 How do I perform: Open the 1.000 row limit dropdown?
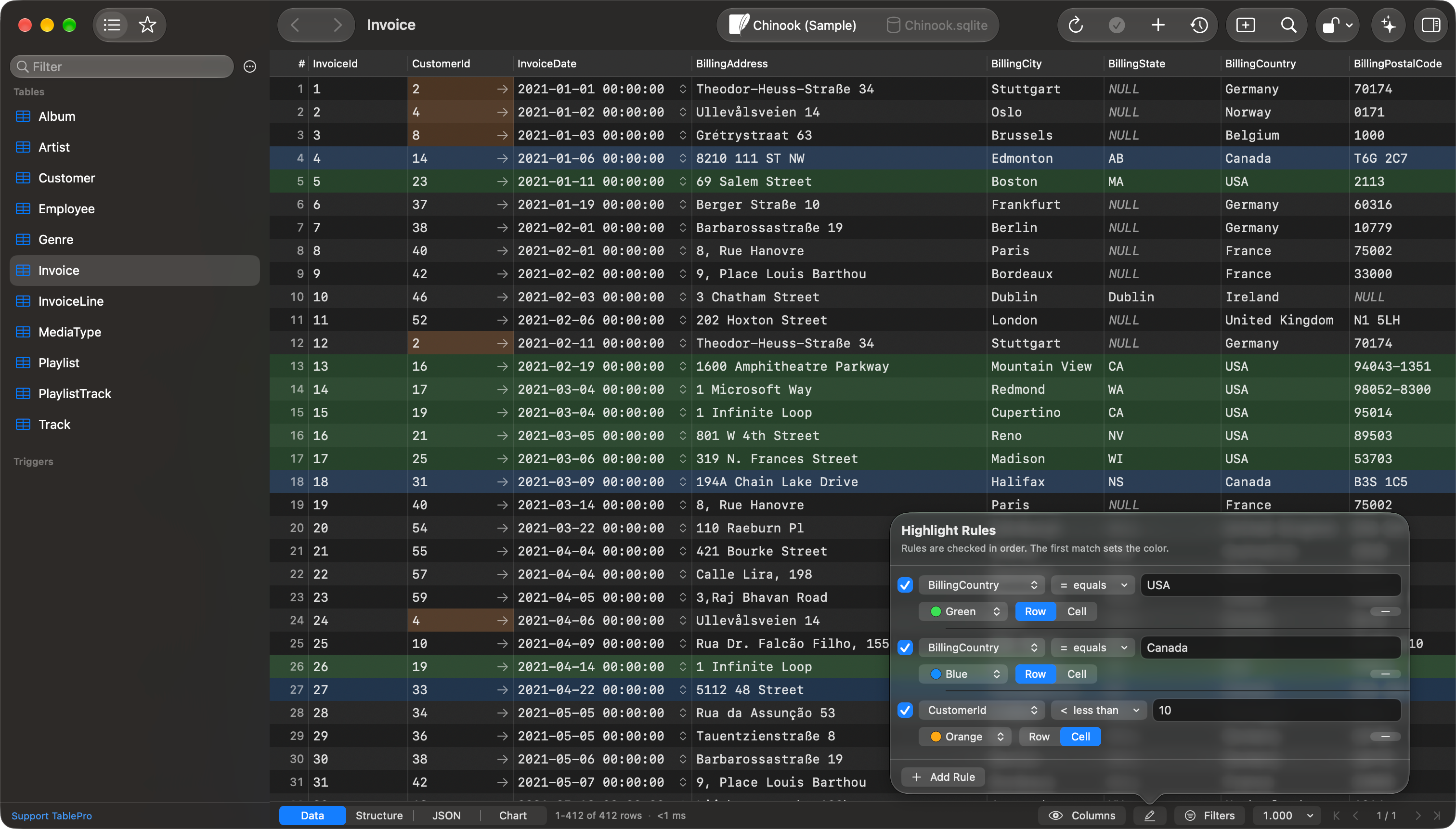point(1287,816)
